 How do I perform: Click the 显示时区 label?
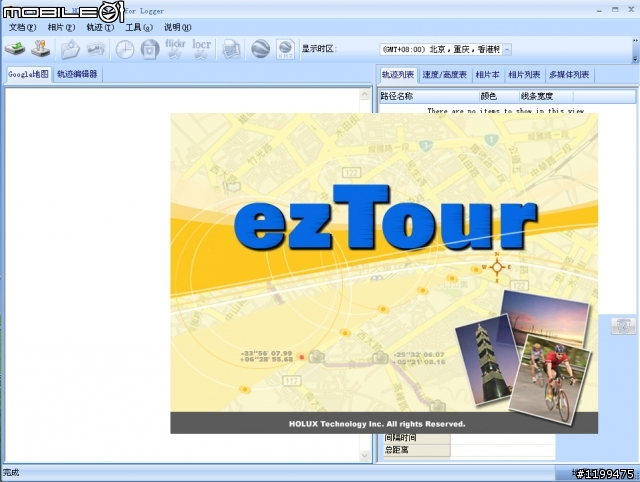click(319, 49)
